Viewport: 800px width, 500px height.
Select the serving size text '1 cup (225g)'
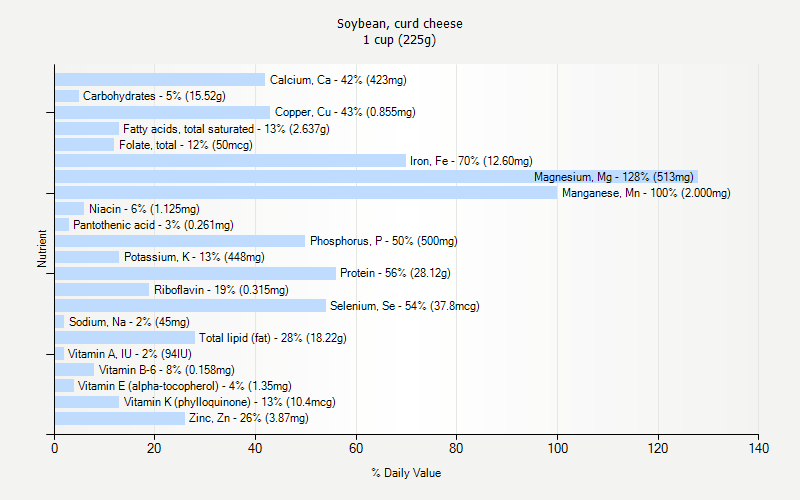click(x=399, y=40)
